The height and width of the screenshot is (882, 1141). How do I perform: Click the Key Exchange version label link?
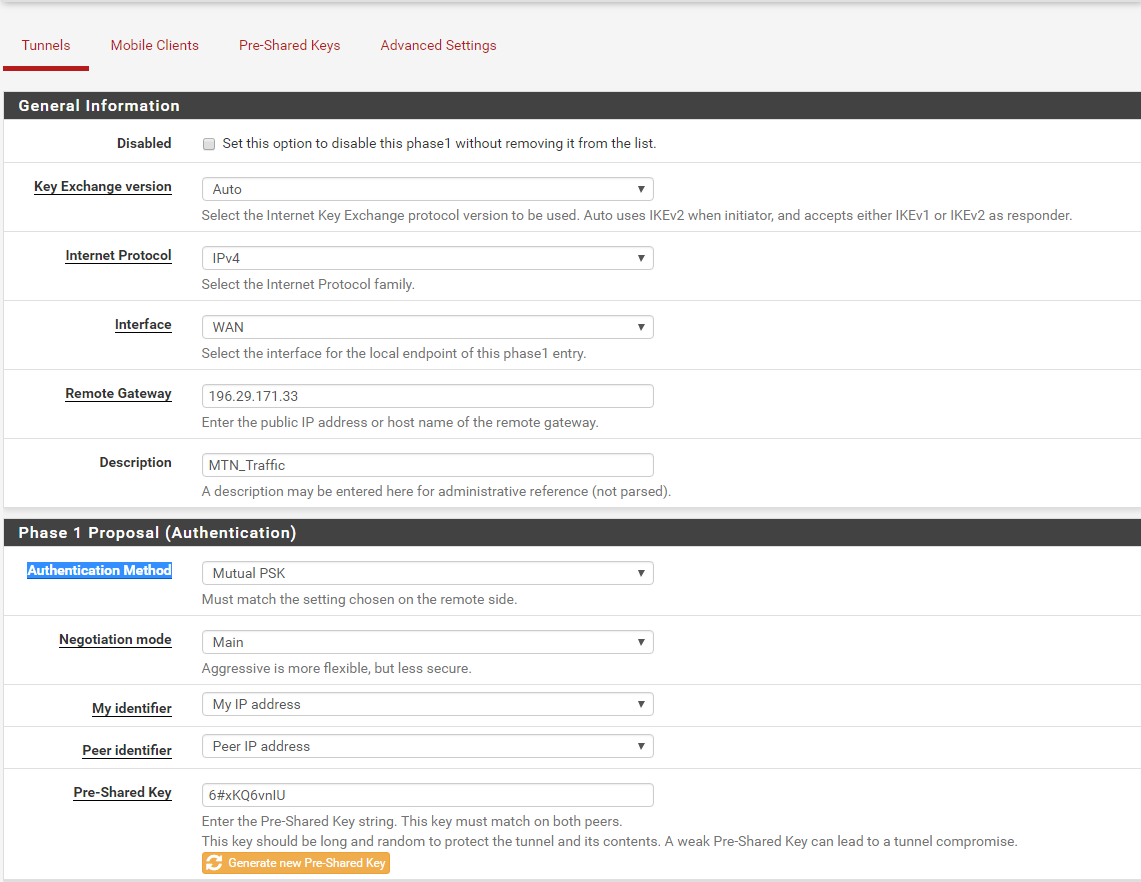point(103,186)
